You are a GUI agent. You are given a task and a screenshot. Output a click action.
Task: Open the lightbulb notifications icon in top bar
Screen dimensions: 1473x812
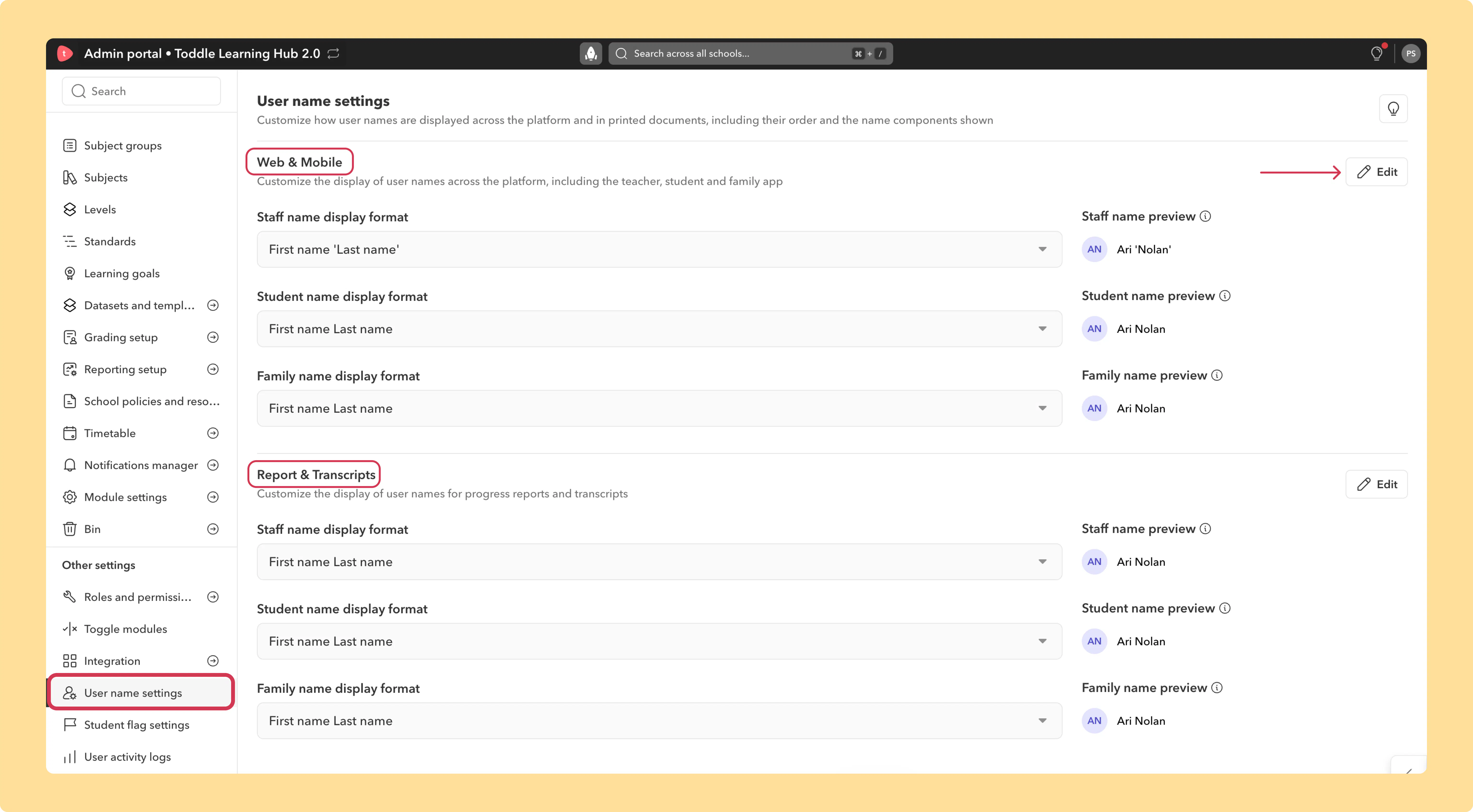tap(1377, 53)
